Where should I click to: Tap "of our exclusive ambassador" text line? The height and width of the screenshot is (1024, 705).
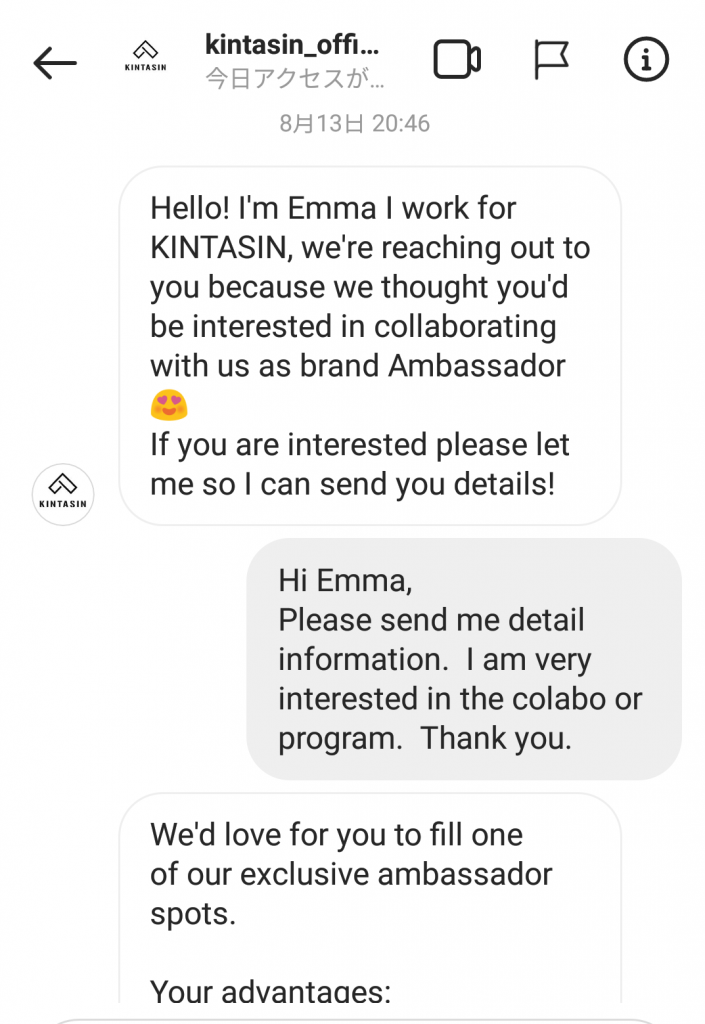351,874
